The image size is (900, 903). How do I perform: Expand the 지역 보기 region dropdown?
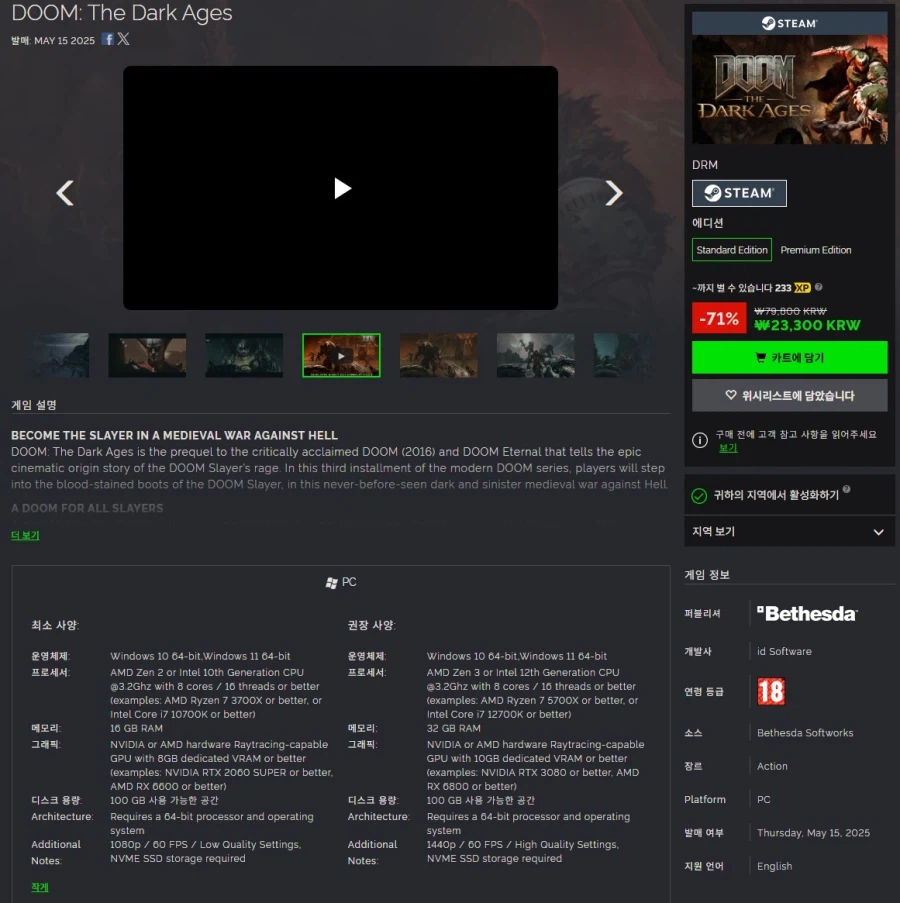coord(789,531)
